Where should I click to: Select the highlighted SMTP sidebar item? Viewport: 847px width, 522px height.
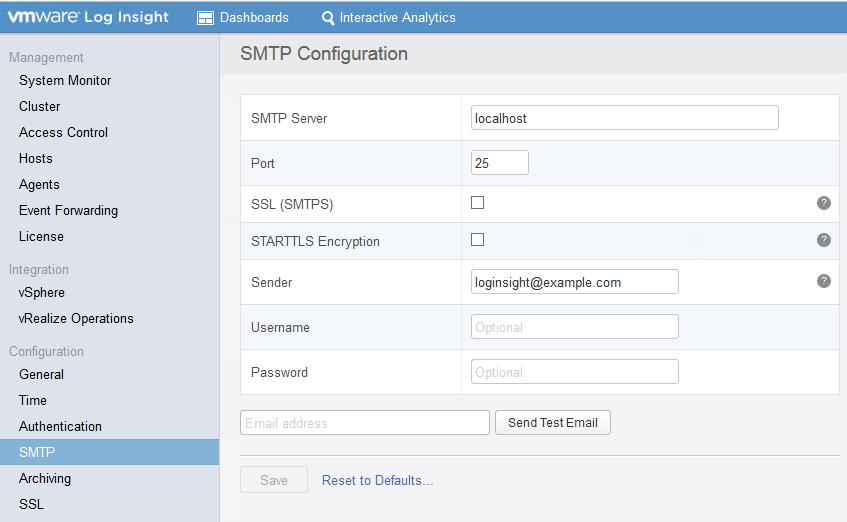click(110, 452)
